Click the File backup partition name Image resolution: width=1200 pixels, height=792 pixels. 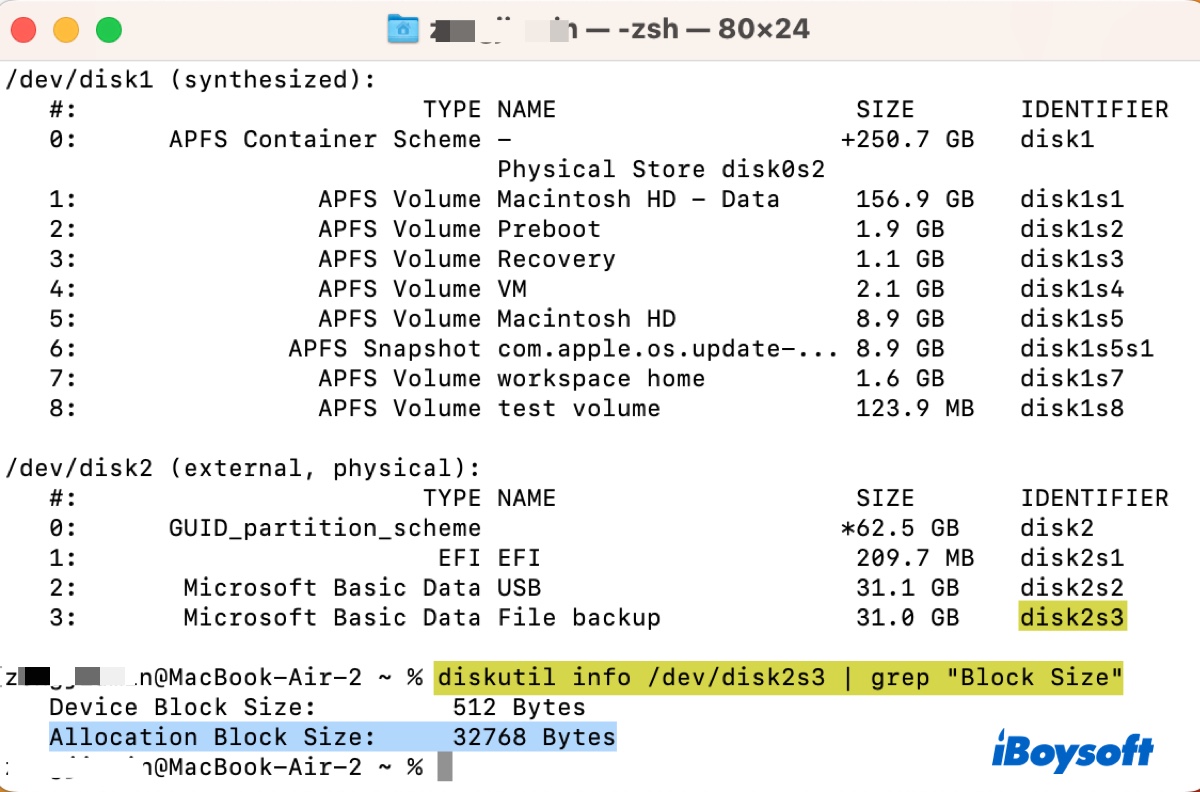(578, 618)
